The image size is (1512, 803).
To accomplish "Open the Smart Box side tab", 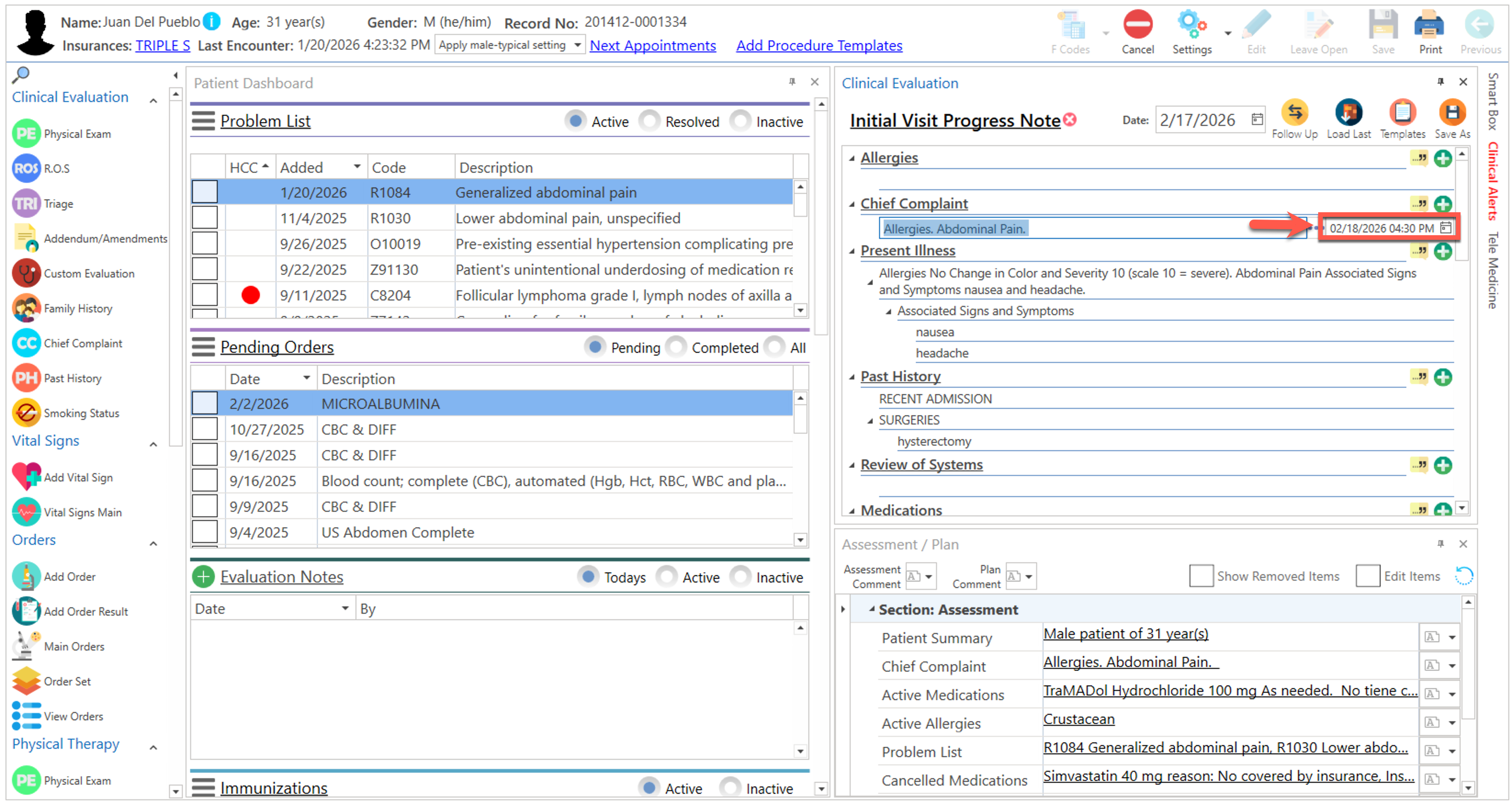I will pyautogui.click(x=1492, y=101).
